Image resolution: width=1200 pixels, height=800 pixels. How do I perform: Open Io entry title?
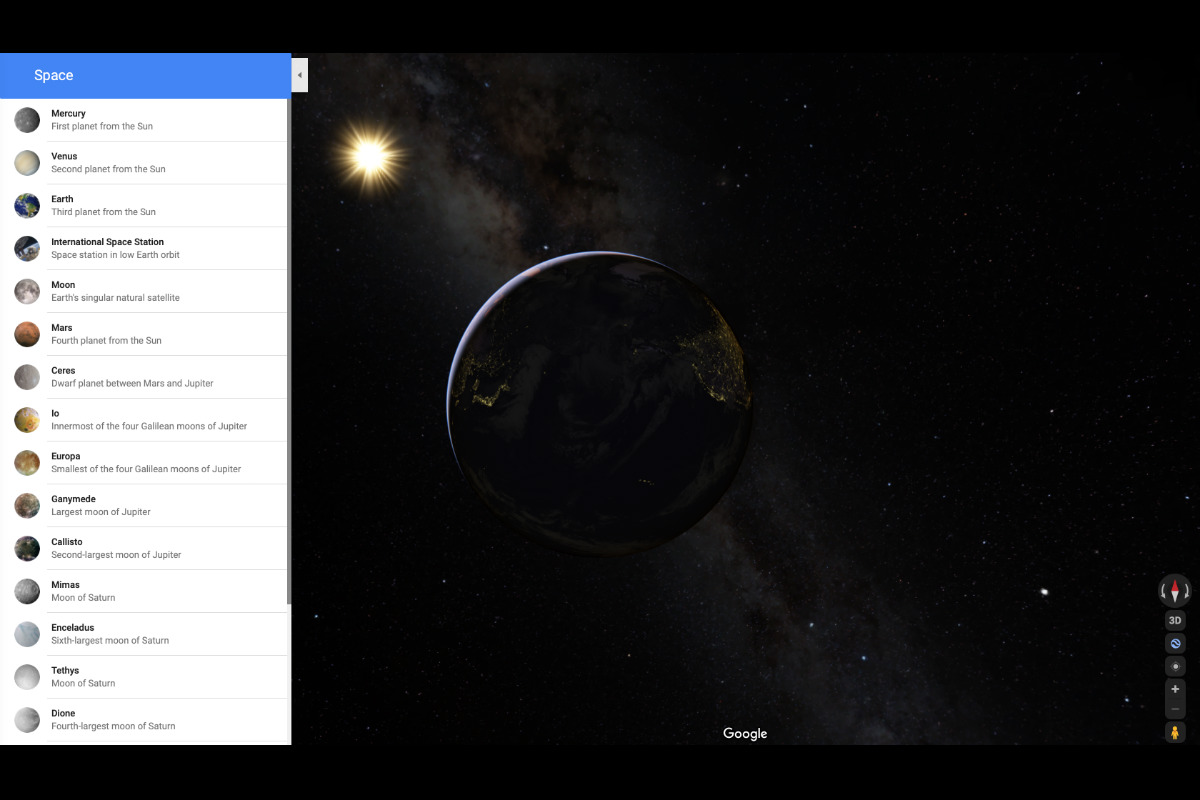coord(55,413)
